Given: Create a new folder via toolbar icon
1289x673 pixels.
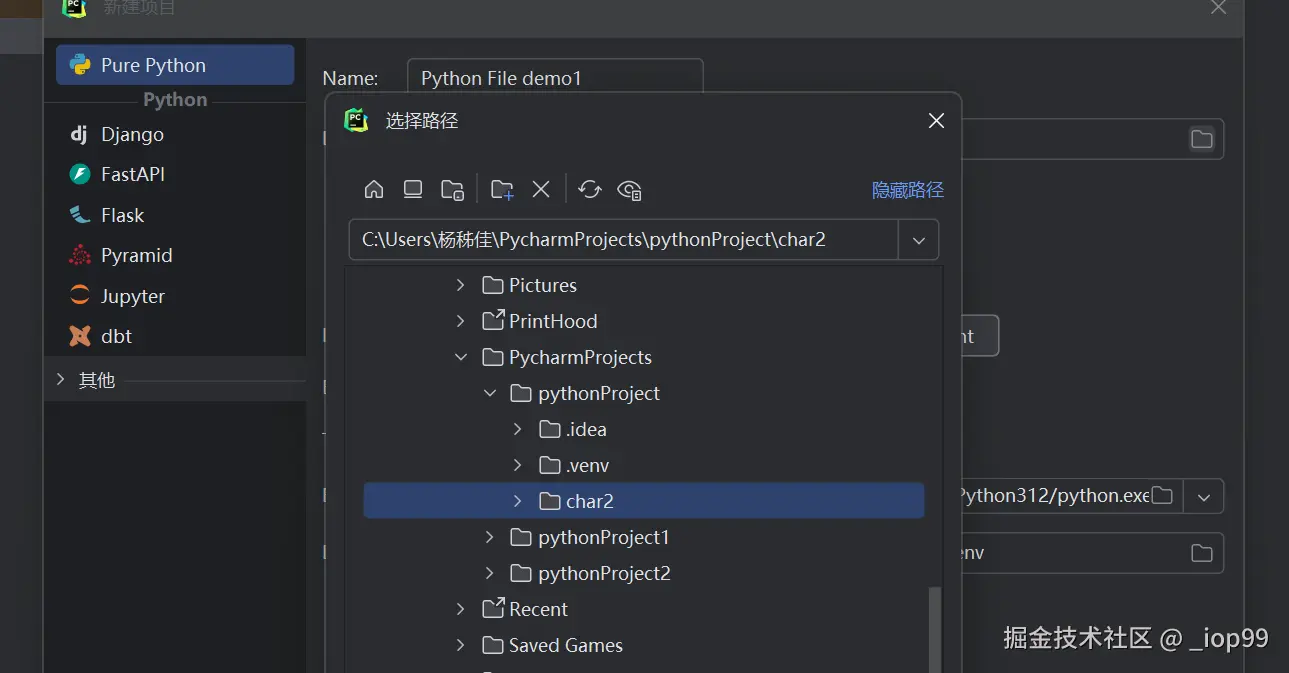Looking at the screenshot, I should [x=502, y=189].
